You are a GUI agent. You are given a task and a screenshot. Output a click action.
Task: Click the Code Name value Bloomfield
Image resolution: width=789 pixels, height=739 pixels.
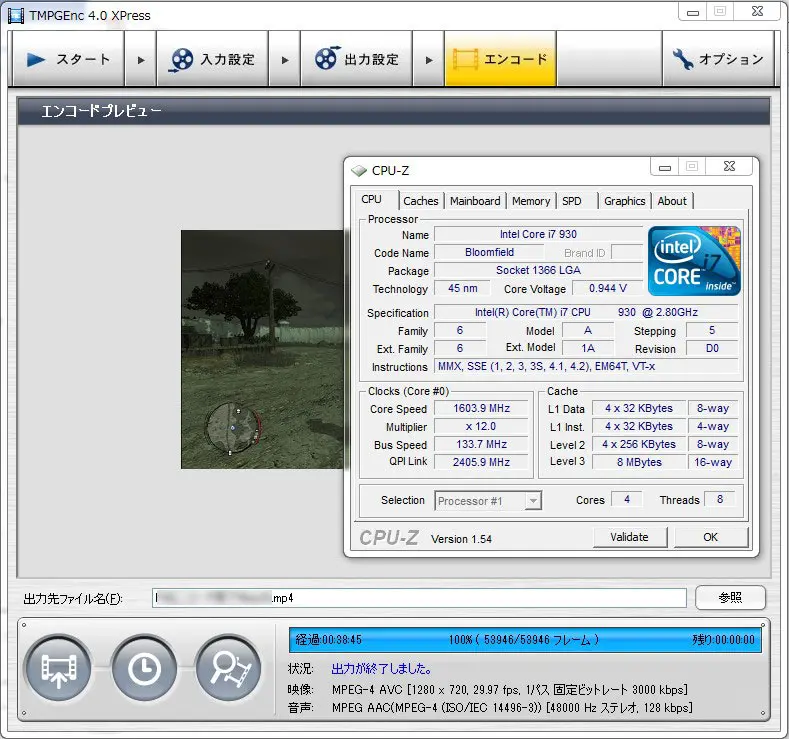click(489, 252)
